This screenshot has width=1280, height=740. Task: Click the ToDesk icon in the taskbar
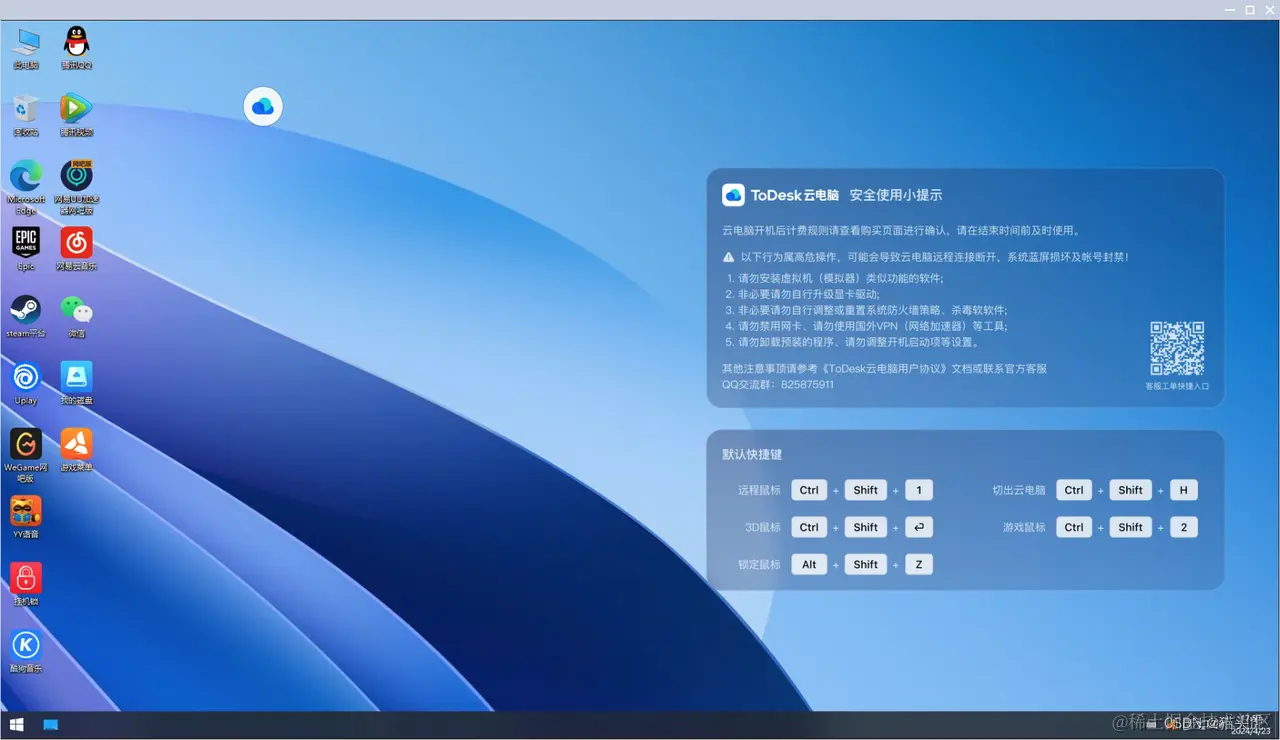[x=50, y=724]
